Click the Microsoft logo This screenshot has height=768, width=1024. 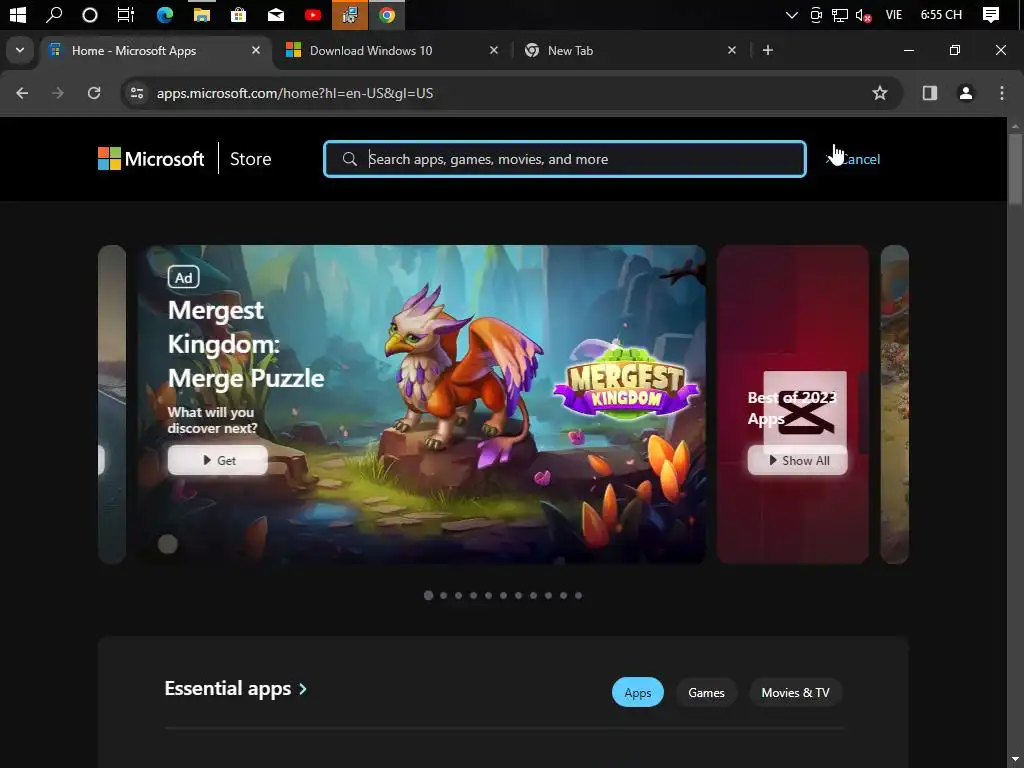[x=151, y=159]
